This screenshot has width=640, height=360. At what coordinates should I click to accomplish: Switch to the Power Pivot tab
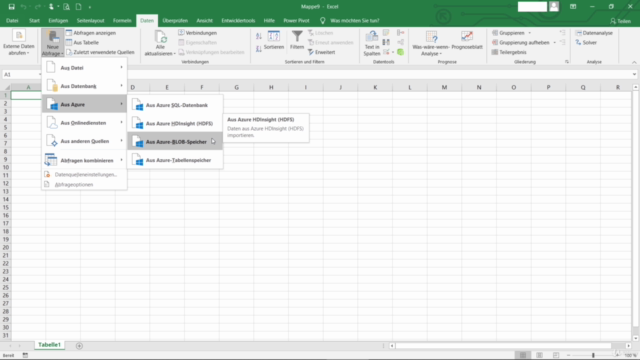click(x=296, y=20)
